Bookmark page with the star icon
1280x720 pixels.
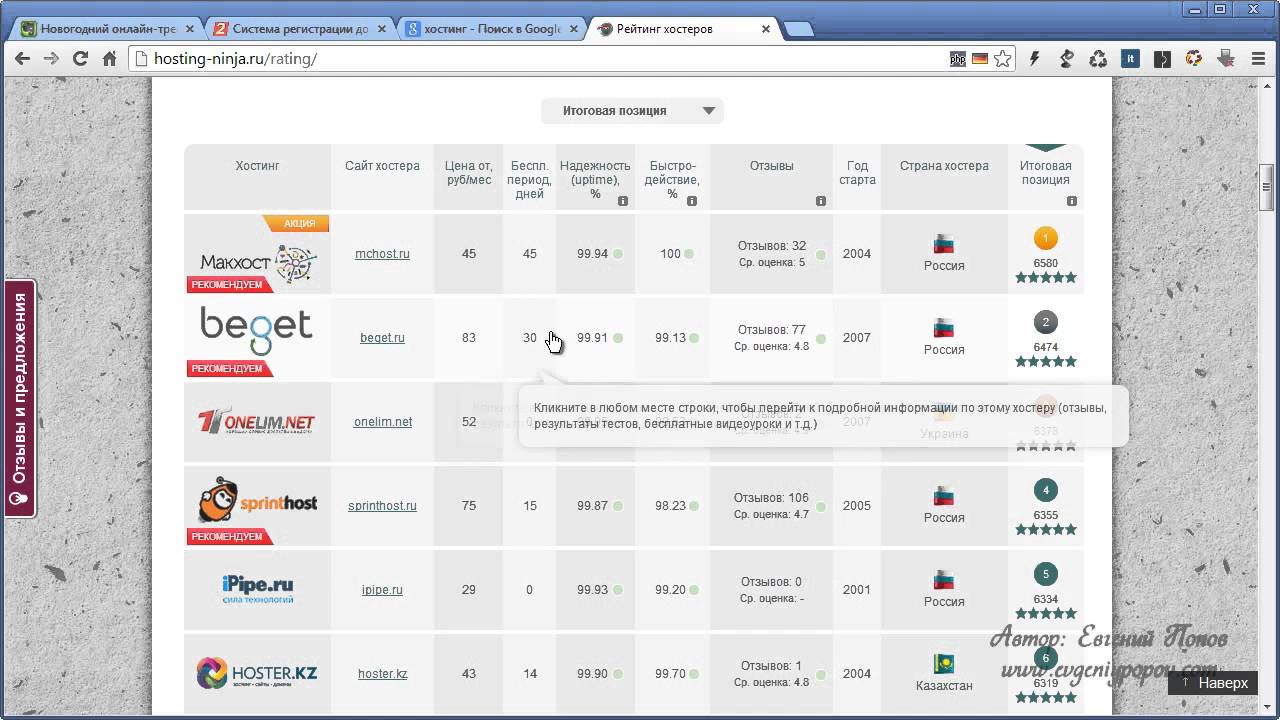tap(1002, 59)
